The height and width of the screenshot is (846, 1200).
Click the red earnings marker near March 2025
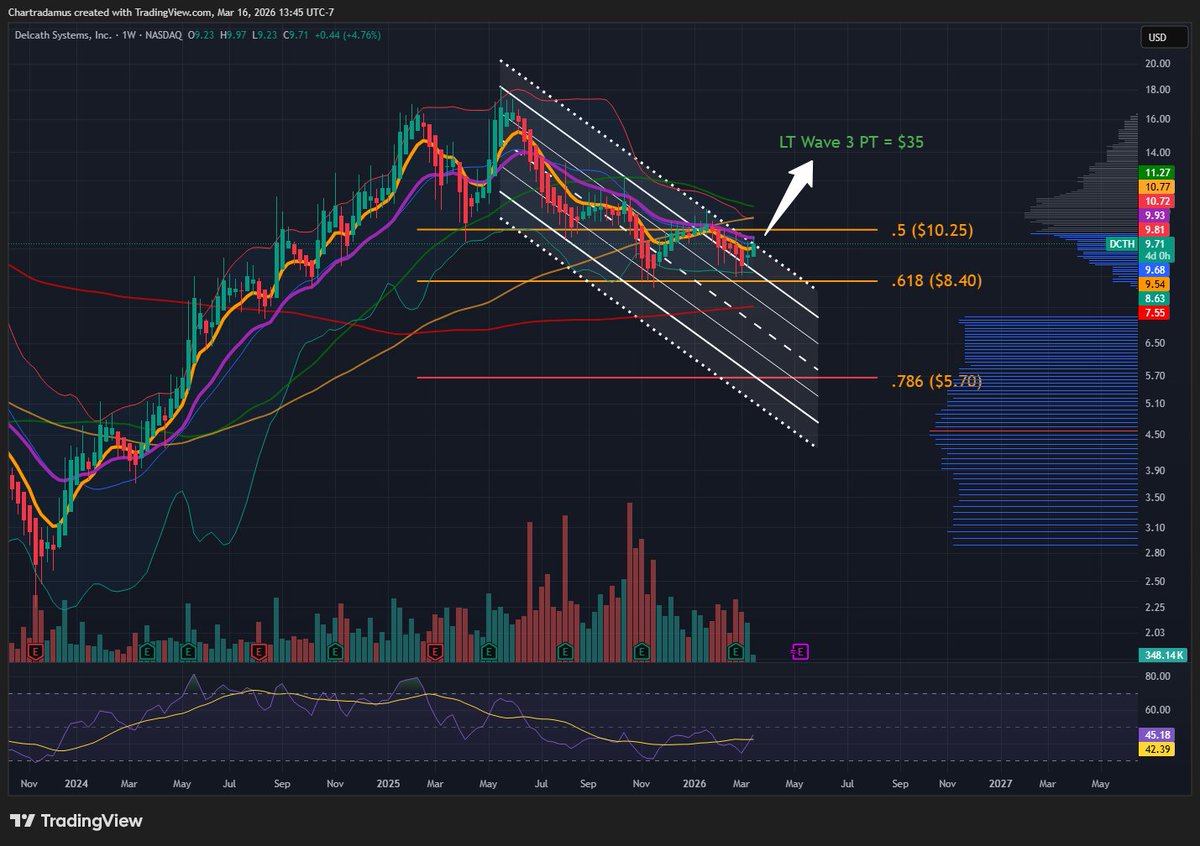(x=434, y=652)
